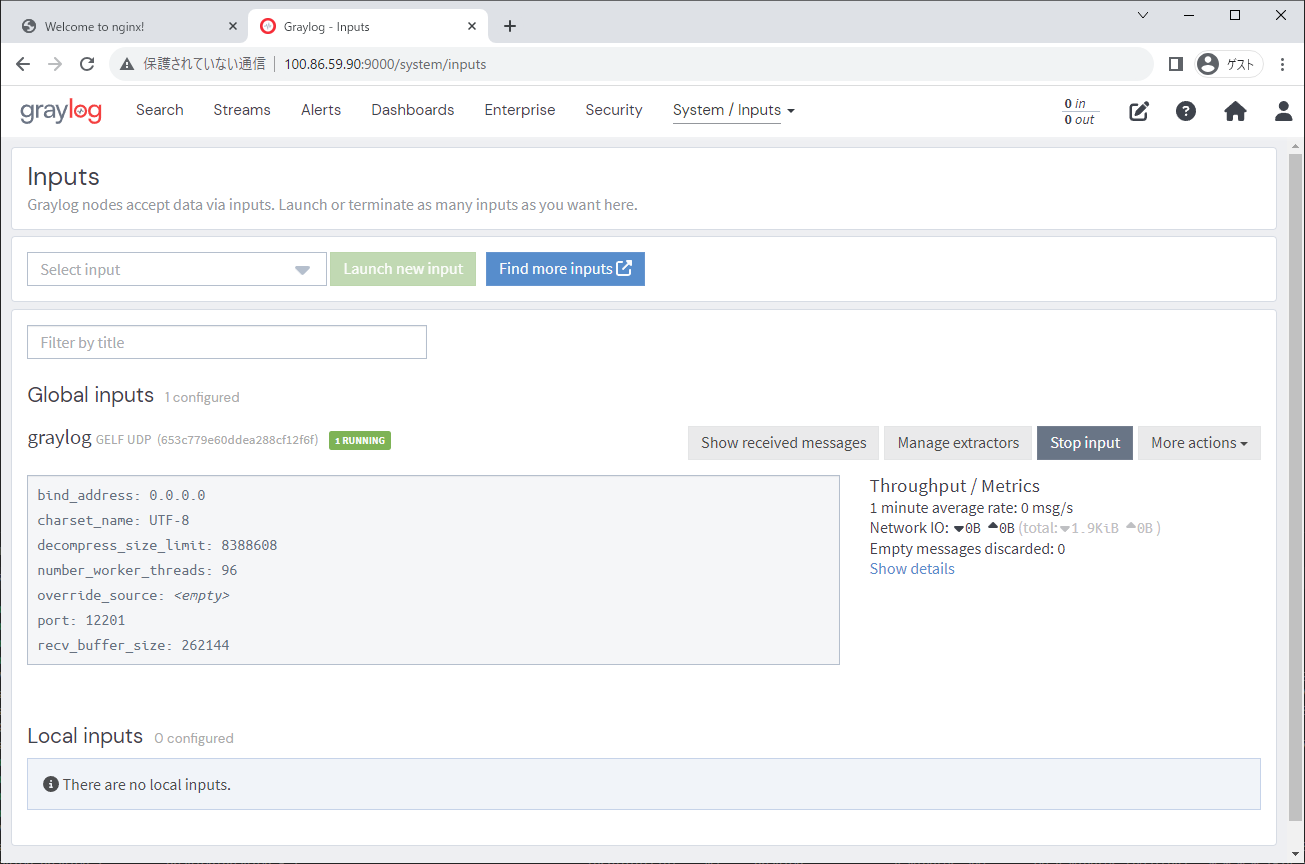1305x864 pixels.
Task: Expand the More actions dropdown
Action: (1199, 442)
